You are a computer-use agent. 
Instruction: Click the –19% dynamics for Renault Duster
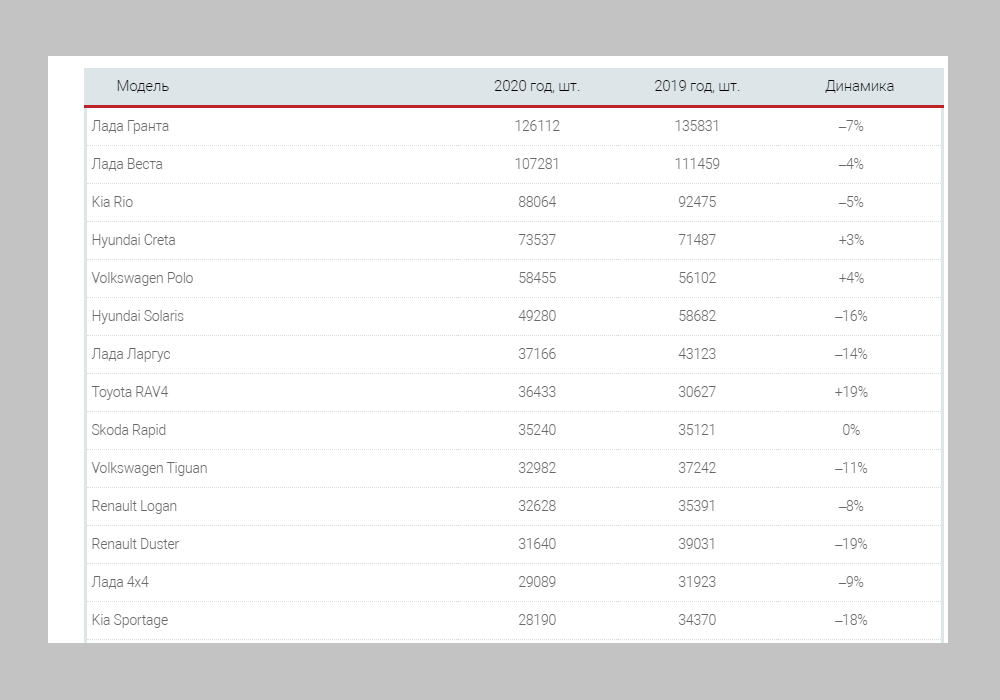pyautogui.click(x=851, y=544)
